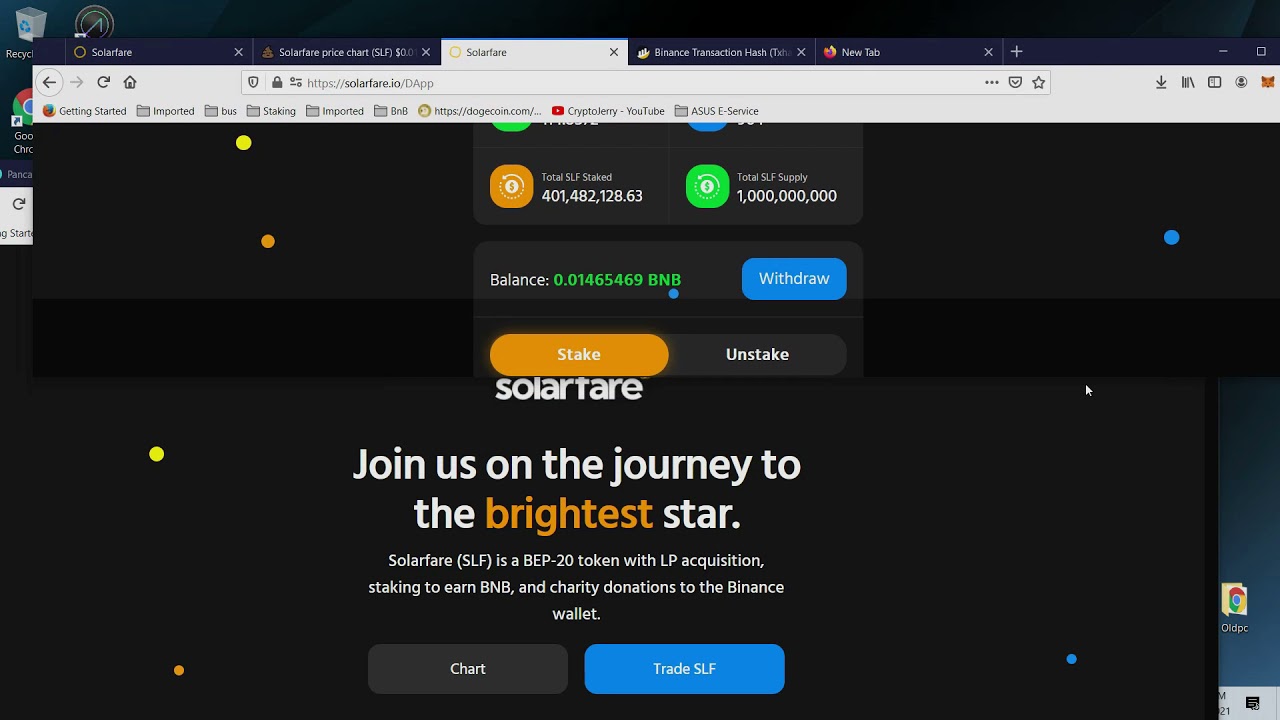This screenshot has width=1280, height=720.
Task: Click the Trade SLF button
Action: coord(685,669)
